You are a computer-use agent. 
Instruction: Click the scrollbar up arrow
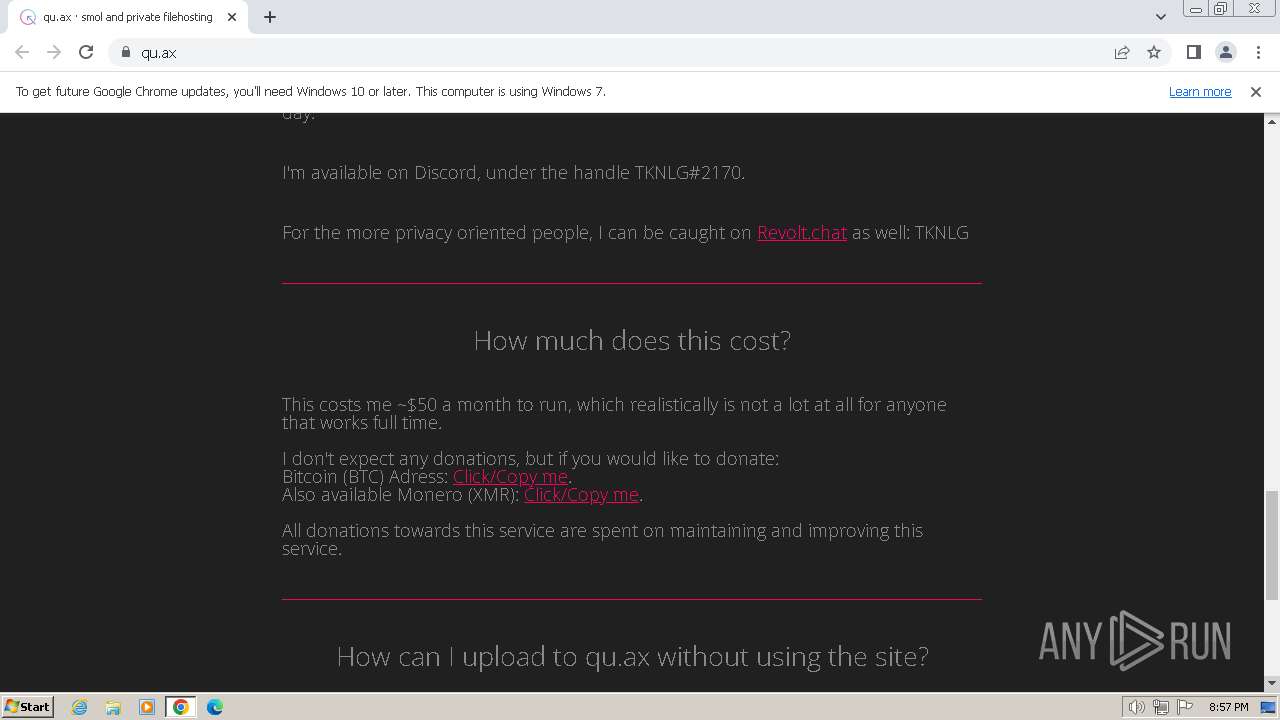tap(1272, 121)
